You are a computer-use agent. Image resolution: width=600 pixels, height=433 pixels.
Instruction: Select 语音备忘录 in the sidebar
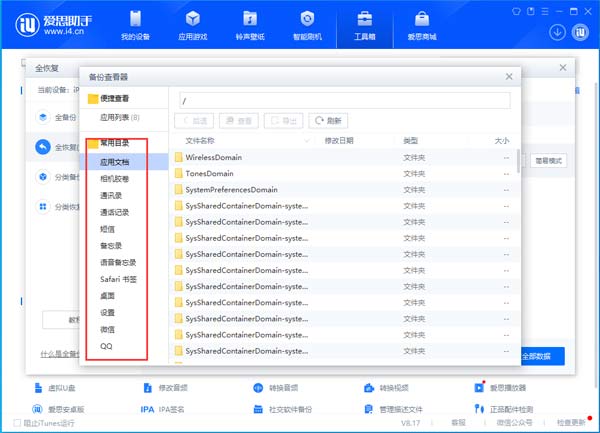(118, 262)
